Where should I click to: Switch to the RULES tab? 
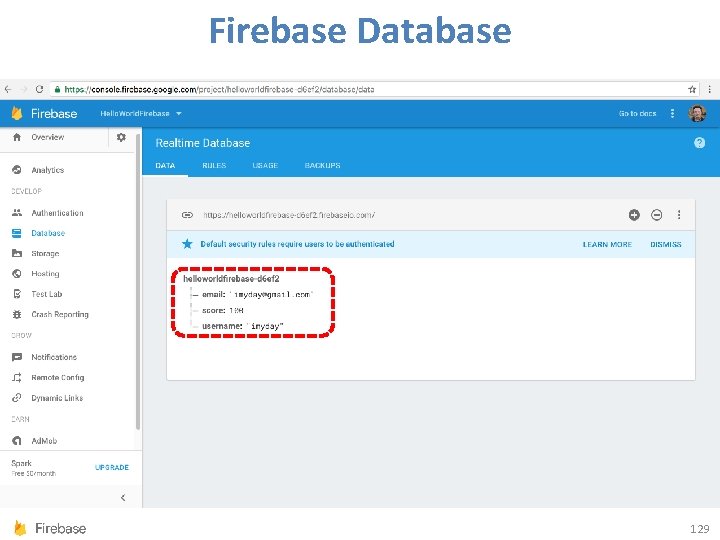[214, 165]
